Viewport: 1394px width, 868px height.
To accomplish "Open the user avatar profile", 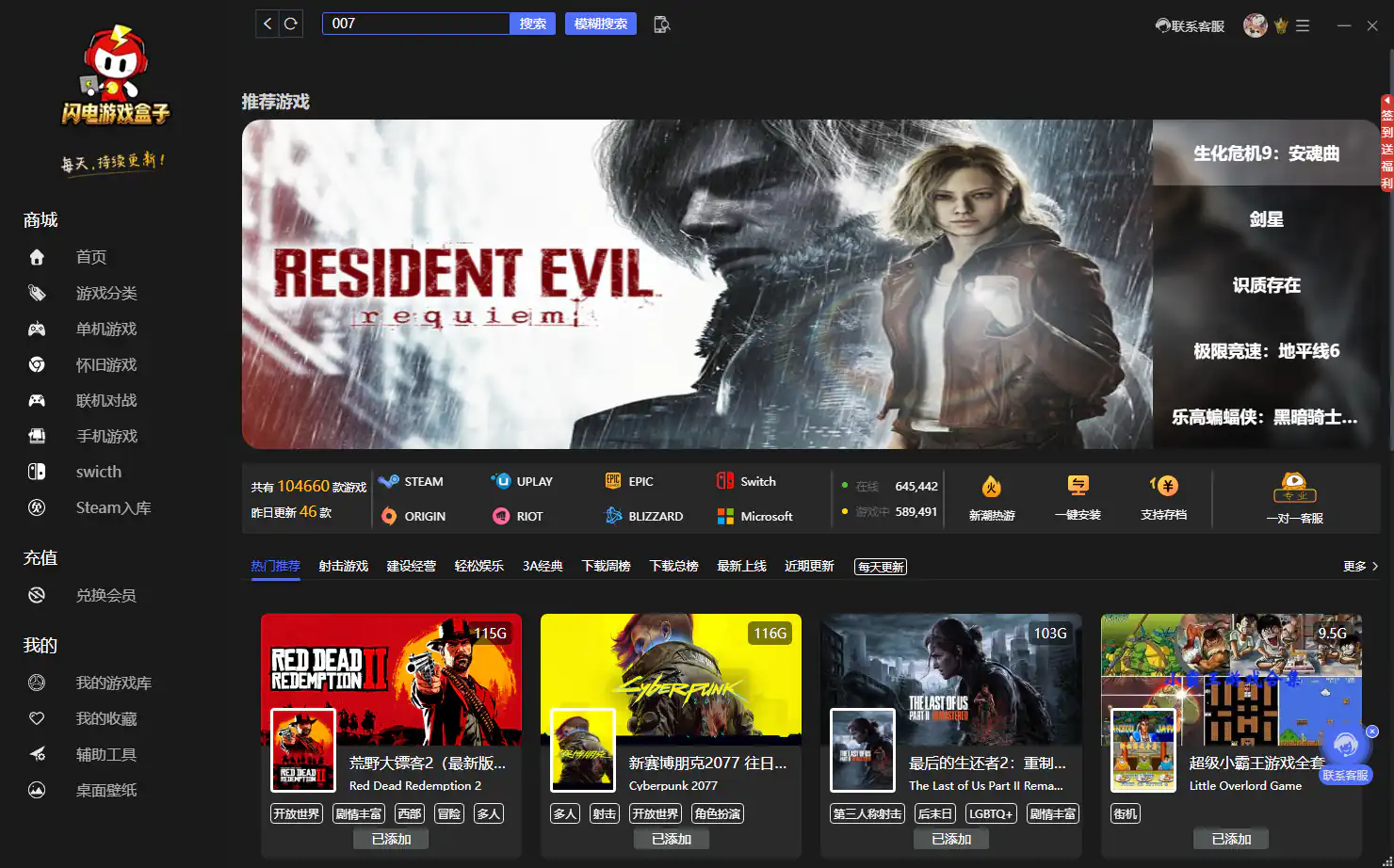I will click(1255, 25).
